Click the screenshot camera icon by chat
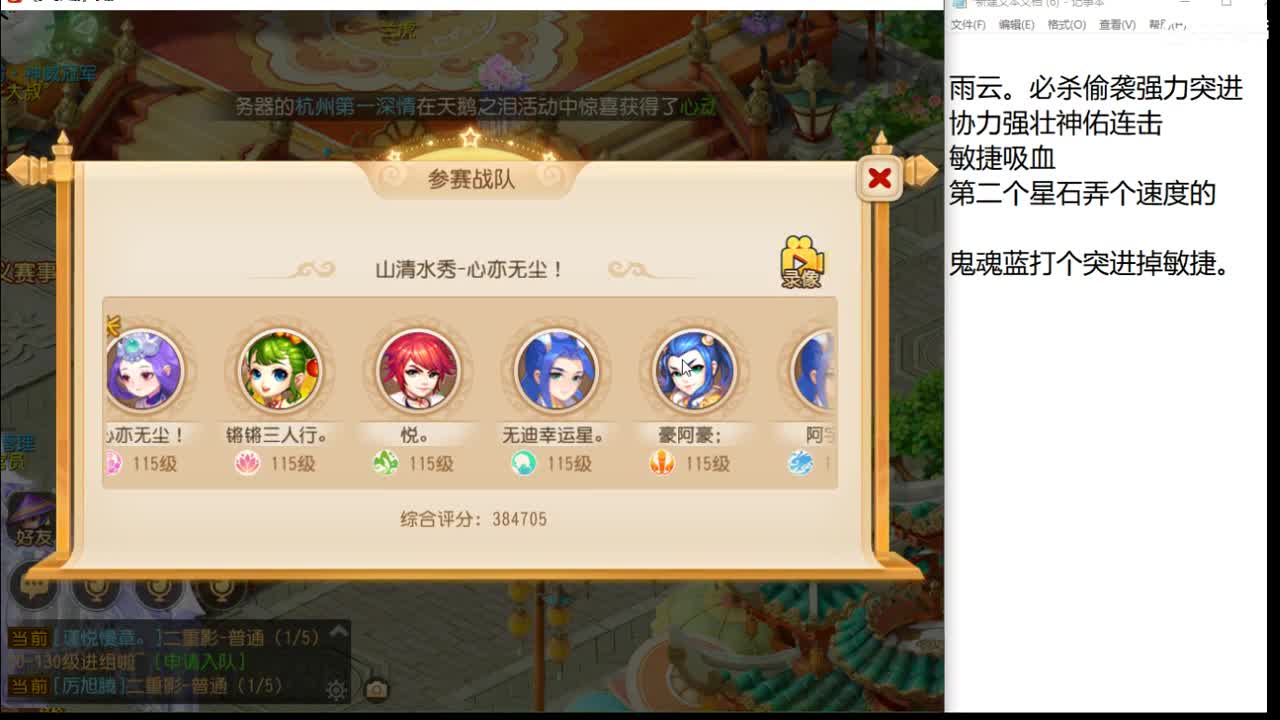The height and width of the screenshot is (720, 1280). 376,689
